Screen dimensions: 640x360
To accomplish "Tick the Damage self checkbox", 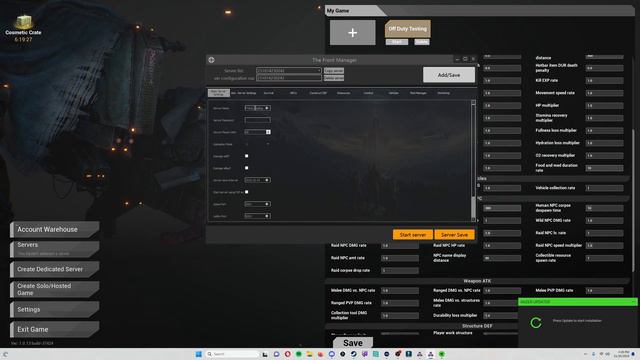I will (x=247, y=156).
